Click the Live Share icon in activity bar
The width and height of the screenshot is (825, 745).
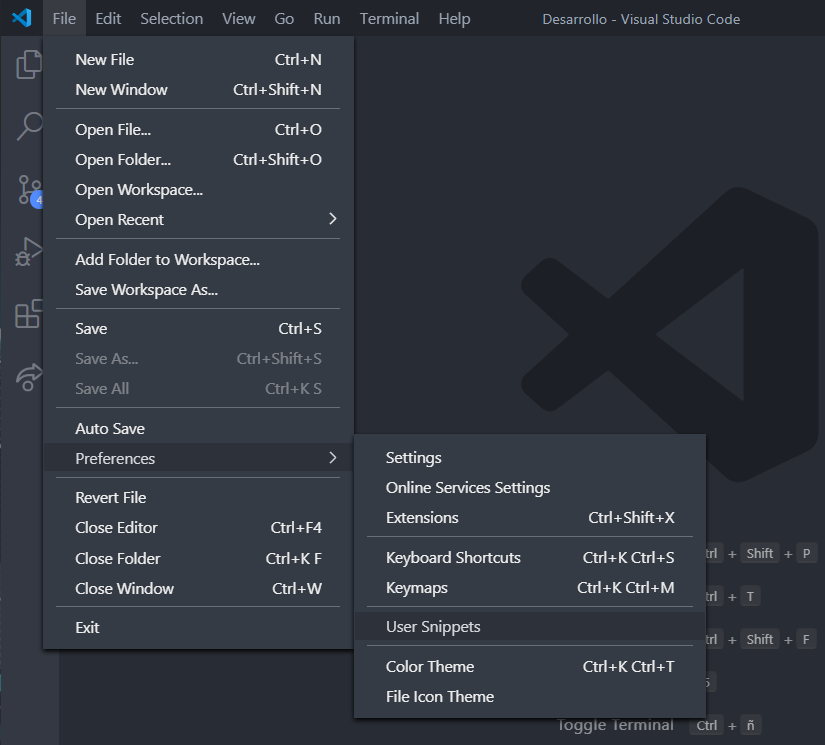click(29, 377)
